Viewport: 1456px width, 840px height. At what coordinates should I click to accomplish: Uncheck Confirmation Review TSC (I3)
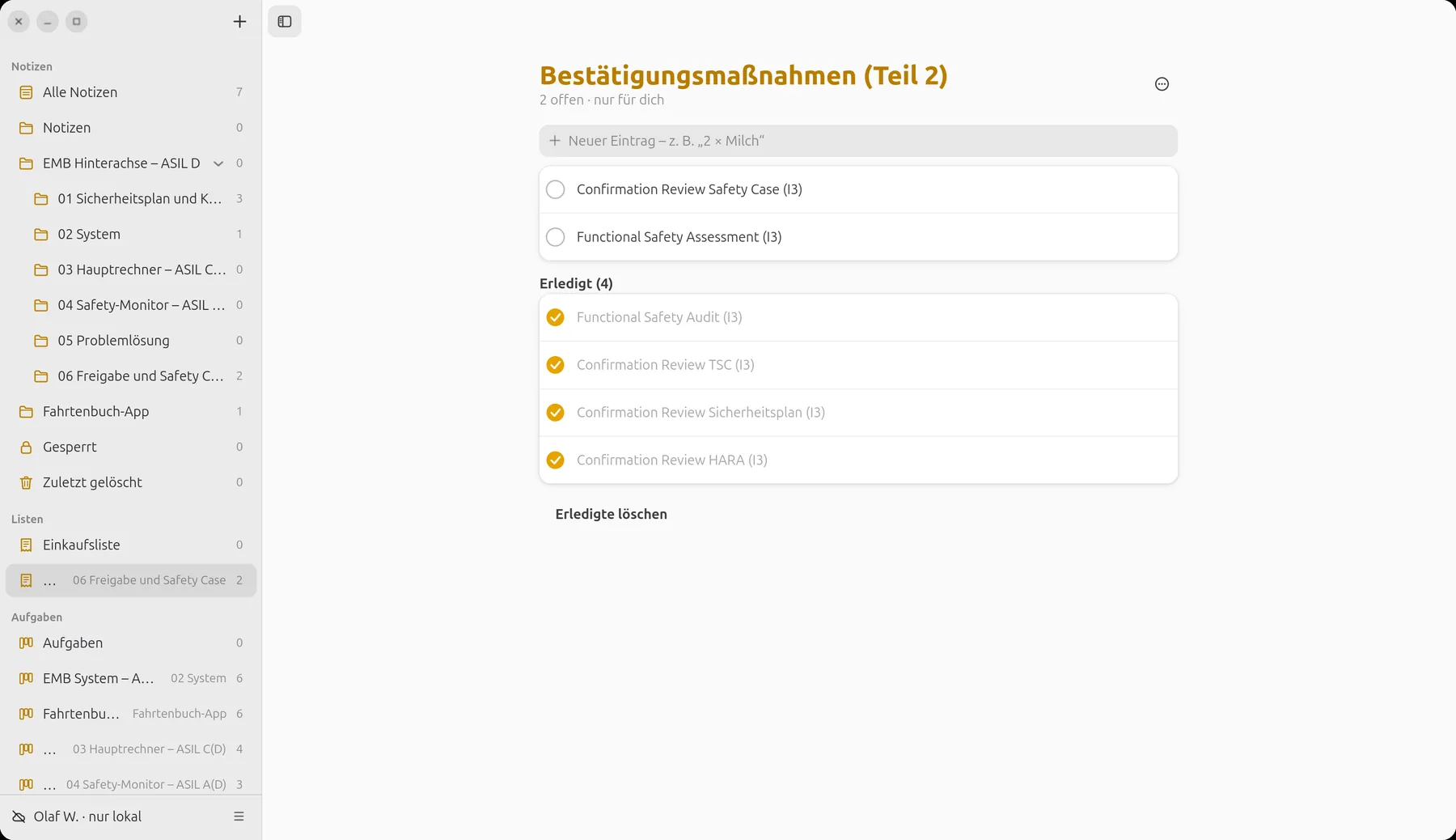[555, 365]
